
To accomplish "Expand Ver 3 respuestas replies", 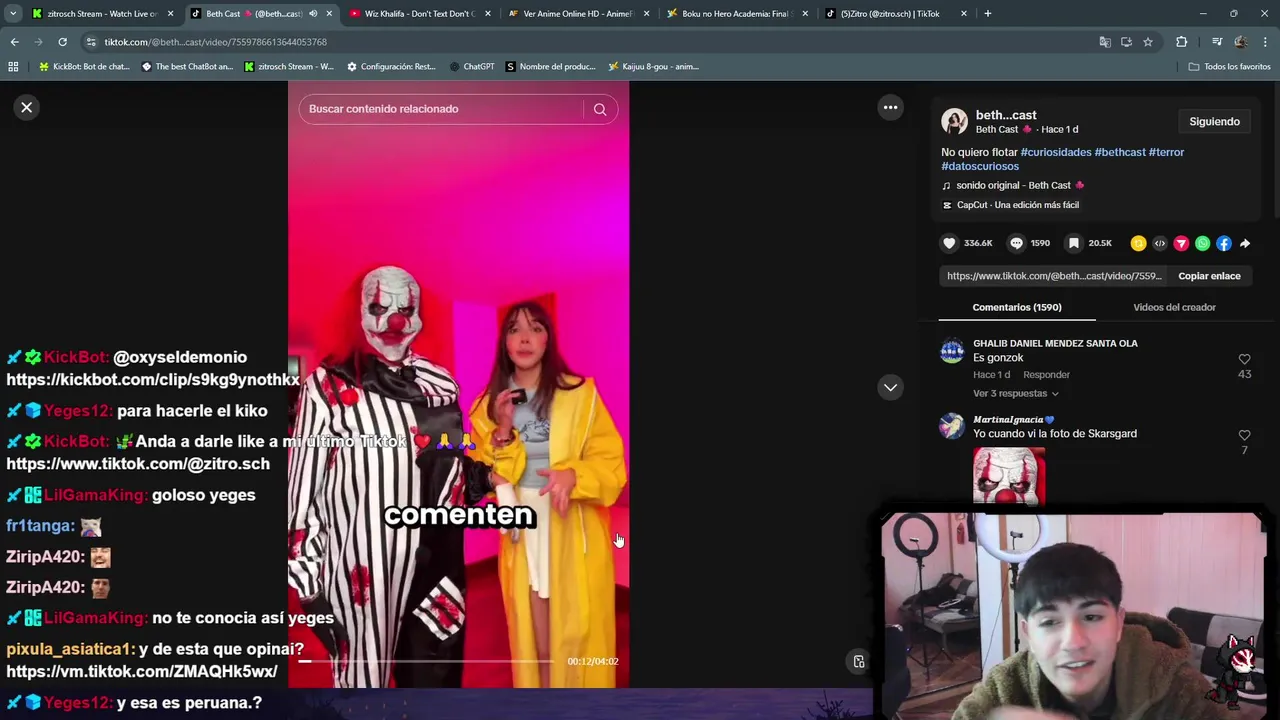I will [1015, 394].
